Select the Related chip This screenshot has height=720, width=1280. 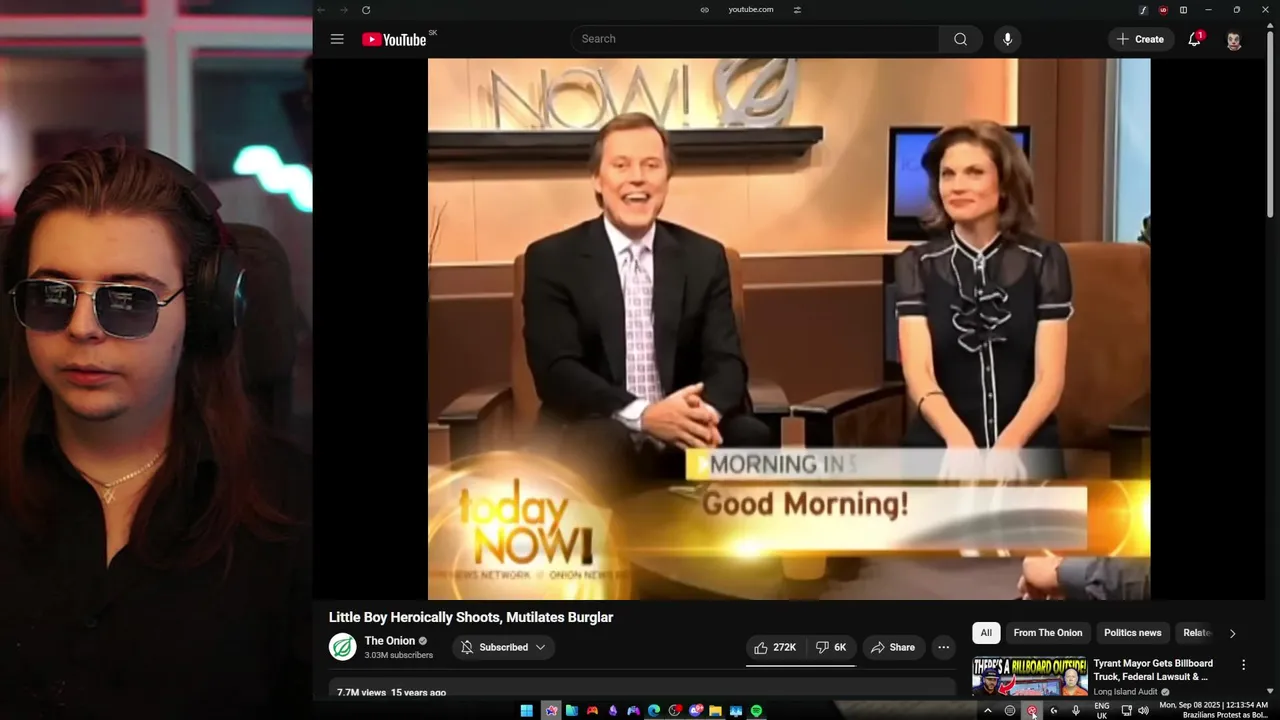tap(1197, 633)
